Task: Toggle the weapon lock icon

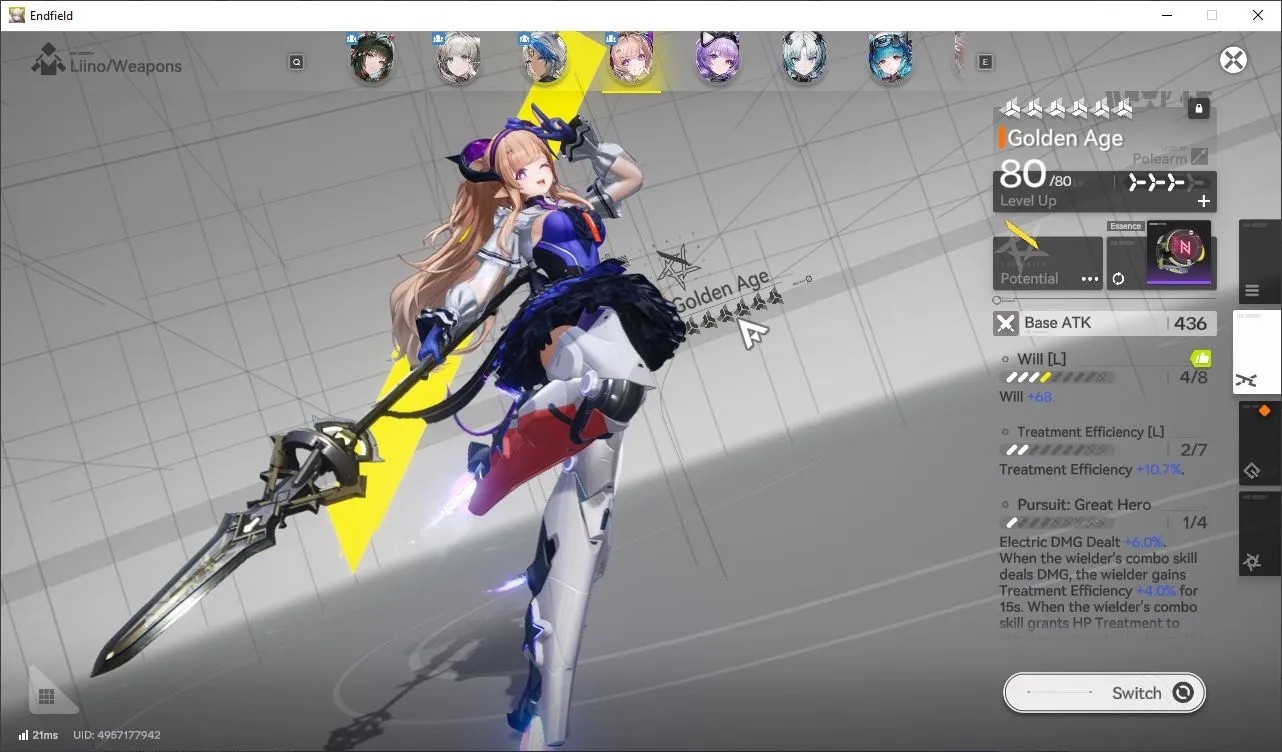Action: pos(1200,109)
